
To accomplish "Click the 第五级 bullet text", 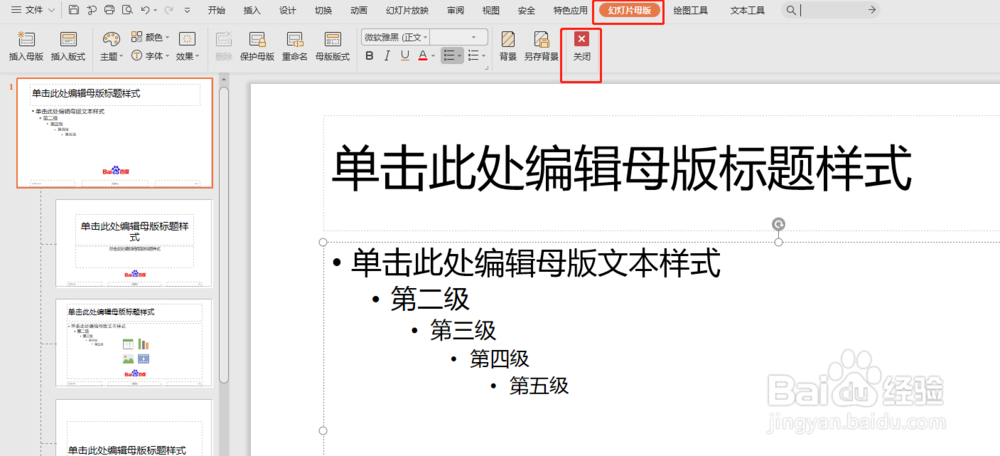I will [539, 386].
